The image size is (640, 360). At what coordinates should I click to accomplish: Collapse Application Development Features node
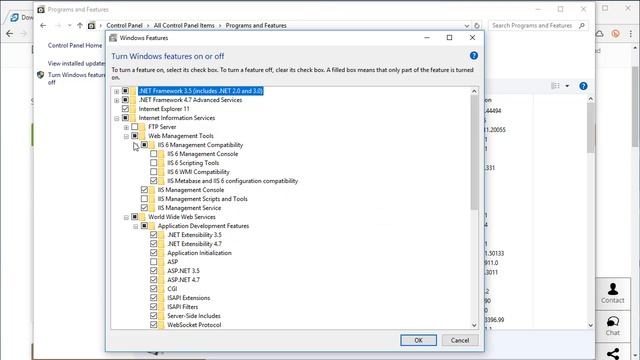[136, 226]
